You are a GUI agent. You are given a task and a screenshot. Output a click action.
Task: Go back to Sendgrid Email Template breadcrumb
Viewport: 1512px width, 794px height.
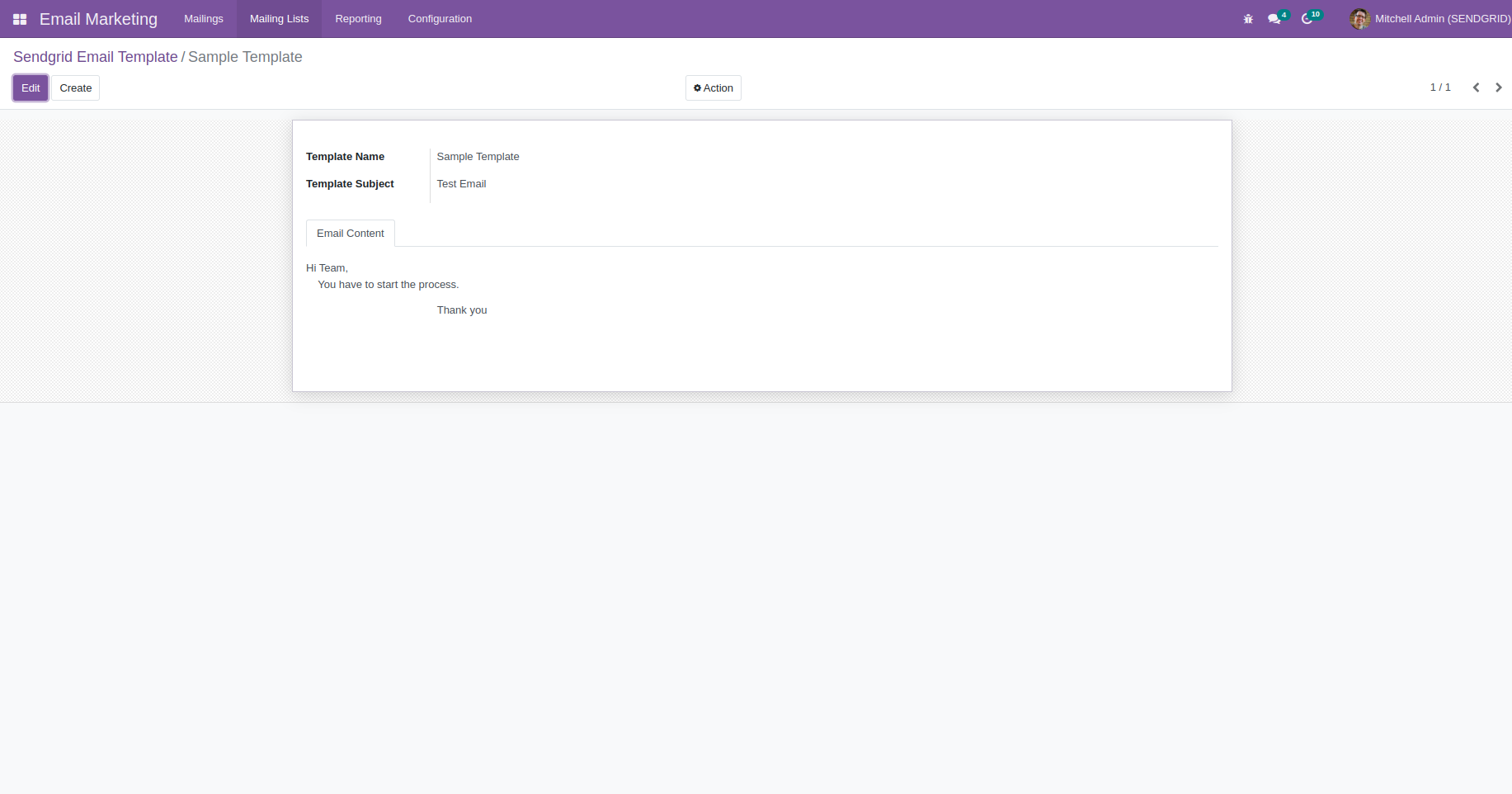[x=96, y=57]
